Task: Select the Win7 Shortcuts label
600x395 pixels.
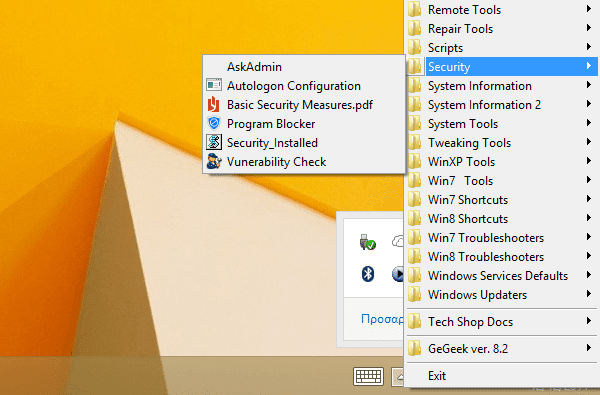Action: pos(468,200)
